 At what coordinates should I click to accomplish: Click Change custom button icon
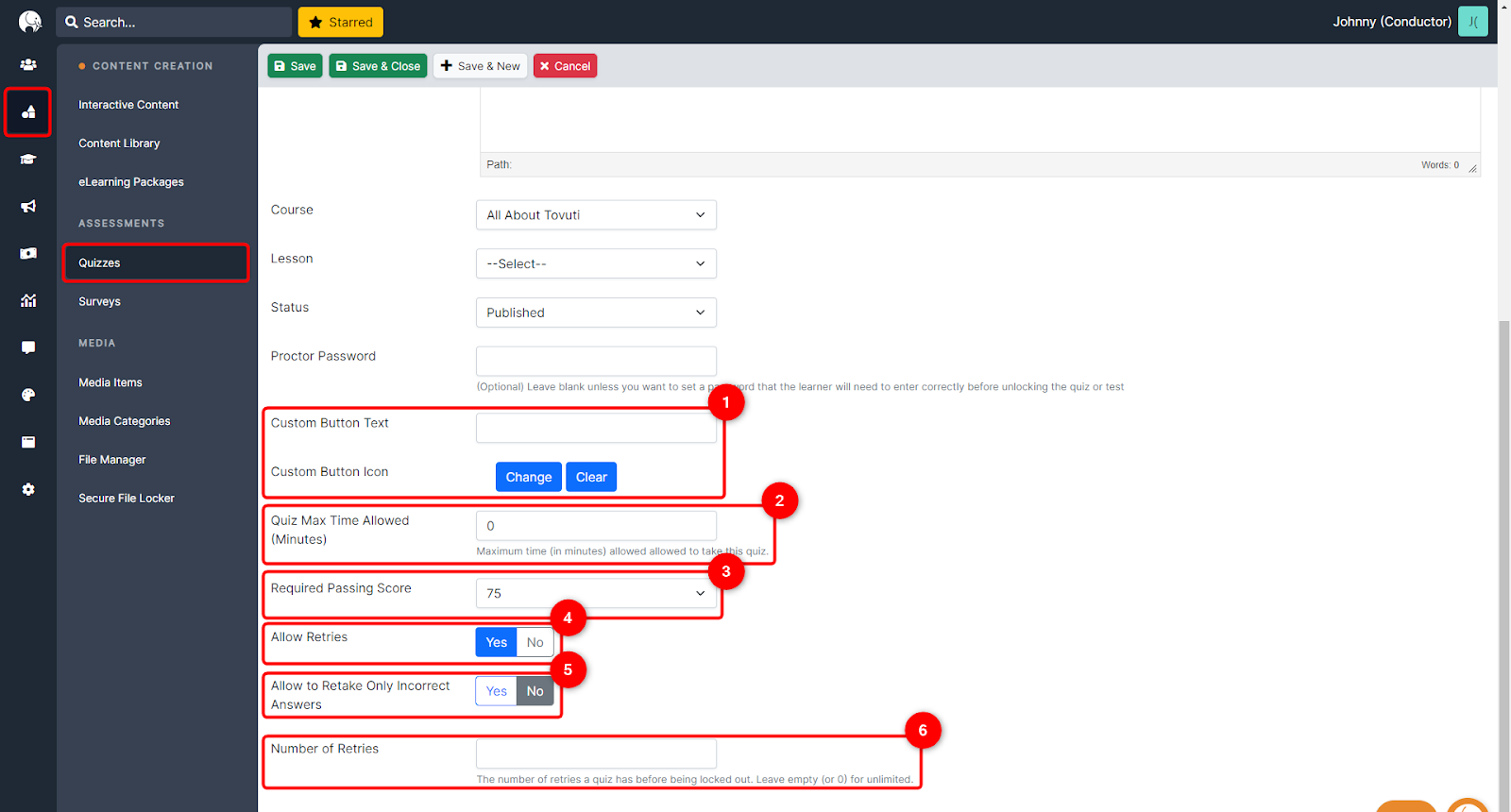pyautogui.click(x=529, y=477)
